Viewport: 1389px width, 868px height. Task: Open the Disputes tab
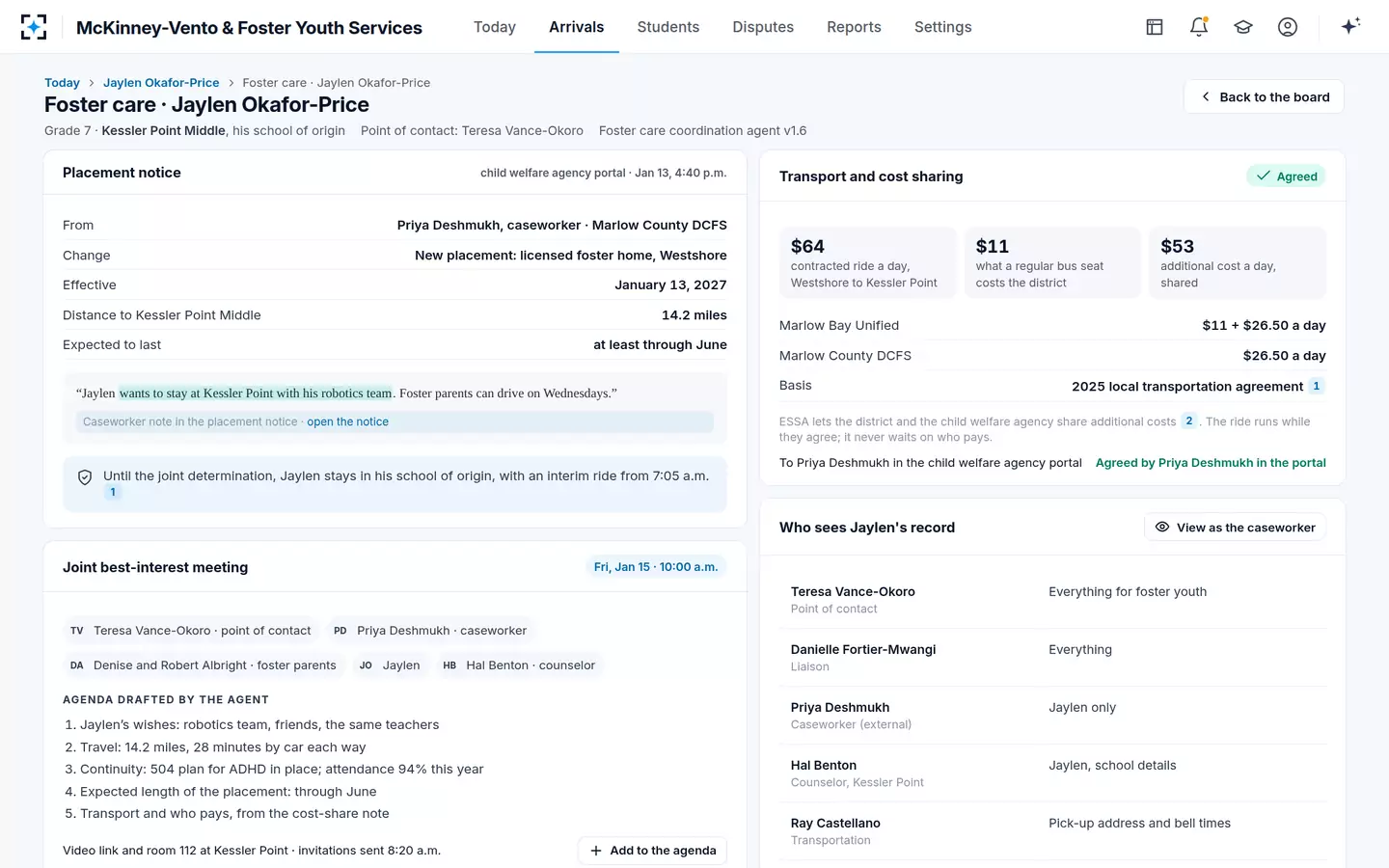coord(763,27)
